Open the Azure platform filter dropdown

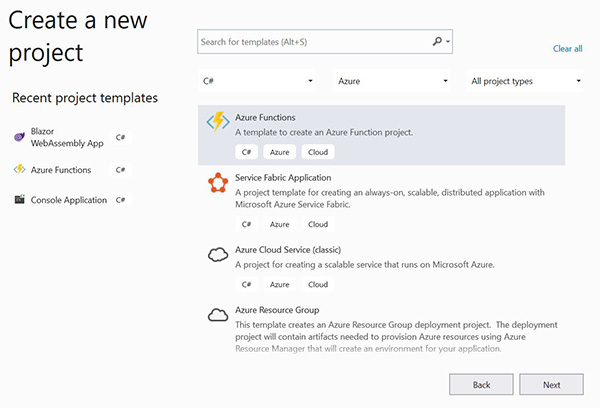[391, 81]
